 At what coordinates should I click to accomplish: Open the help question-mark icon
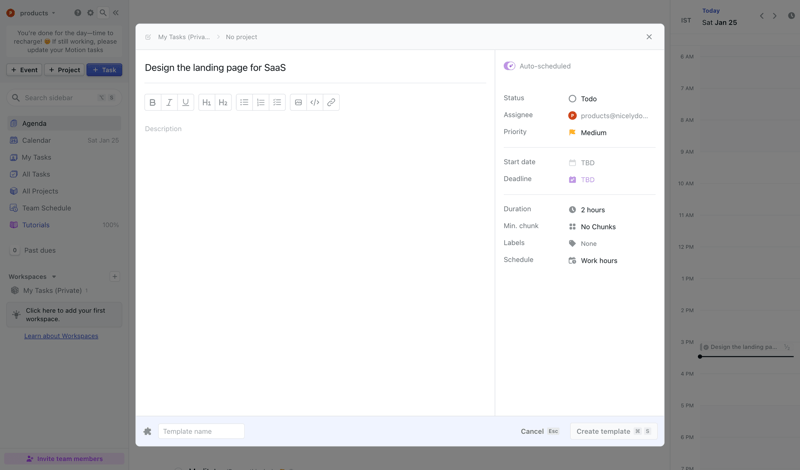[78, 13]
